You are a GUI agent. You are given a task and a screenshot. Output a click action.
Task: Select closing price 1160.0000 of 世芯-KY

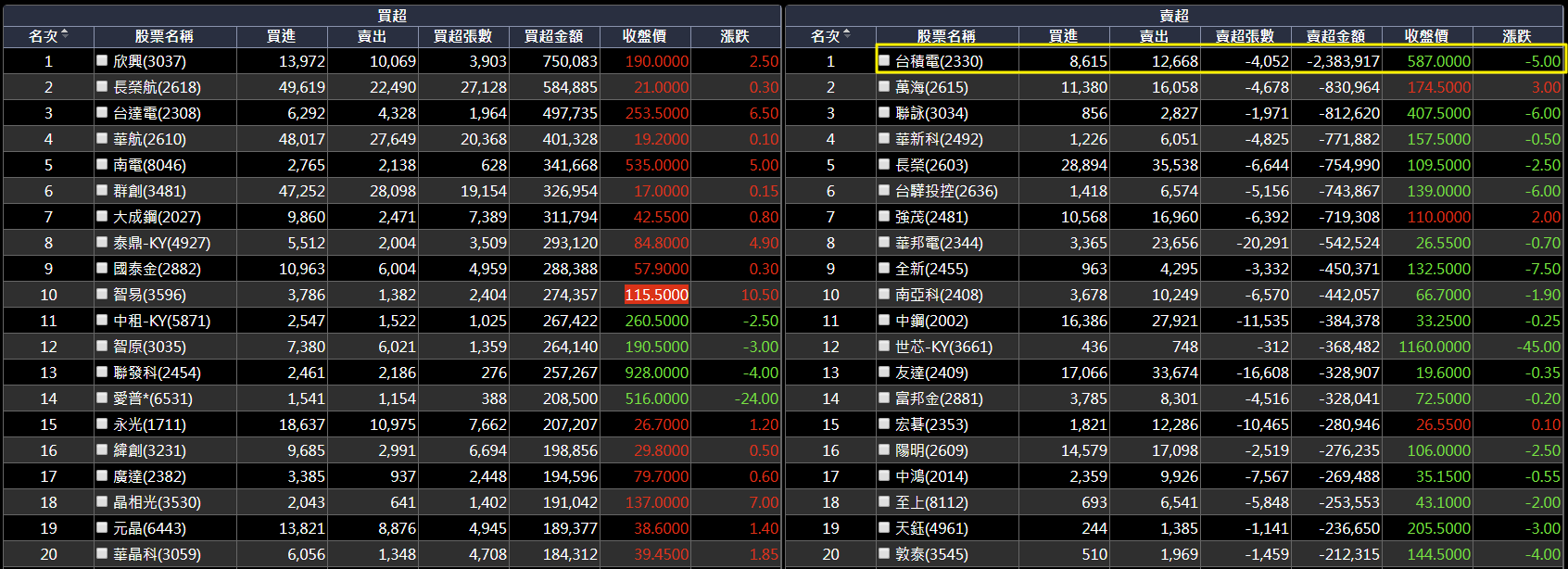click(x=1435, y=347)
